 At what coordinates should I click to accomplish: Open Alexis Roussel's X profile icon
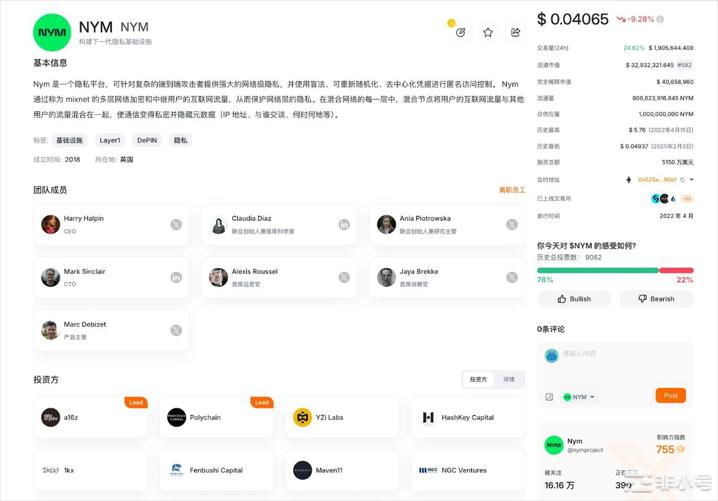point(344,278)
